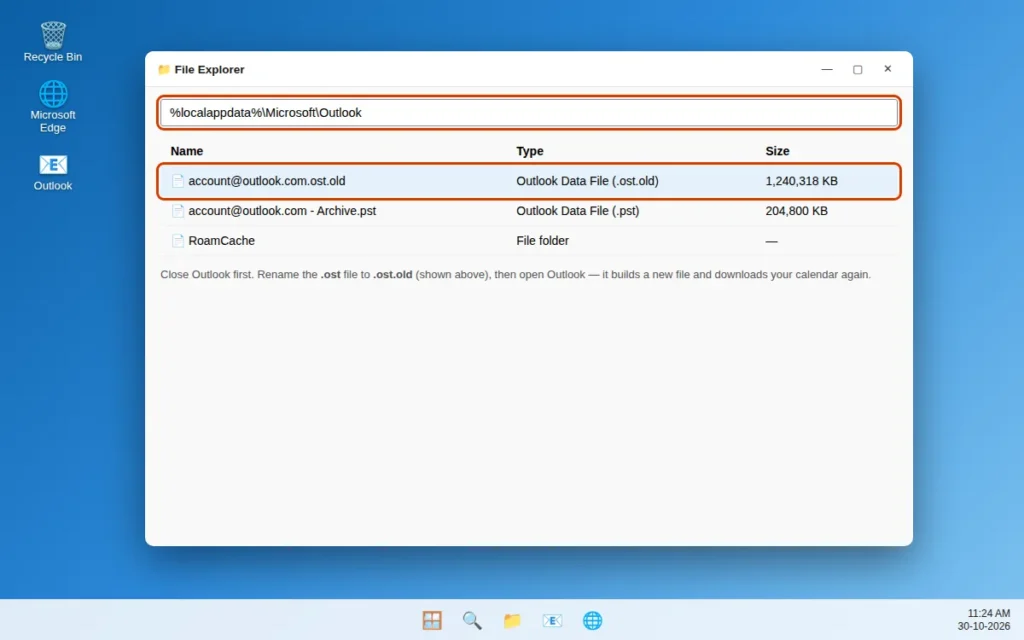Select account@outlook.com - Archive.pst file name

coord(282,211)
